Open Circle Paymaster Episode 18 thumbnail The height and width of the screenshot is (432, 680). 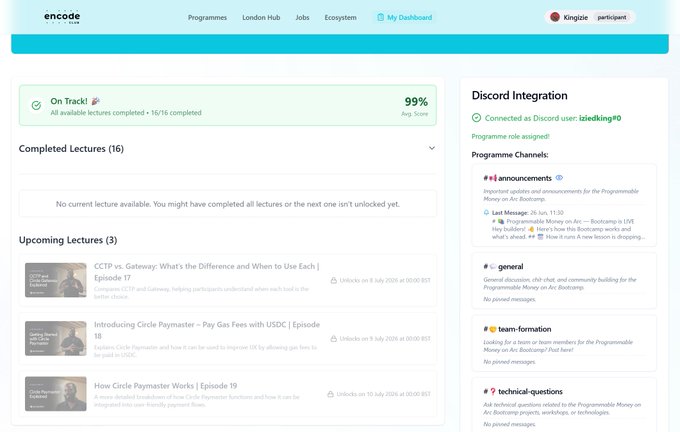click(56, 338)
